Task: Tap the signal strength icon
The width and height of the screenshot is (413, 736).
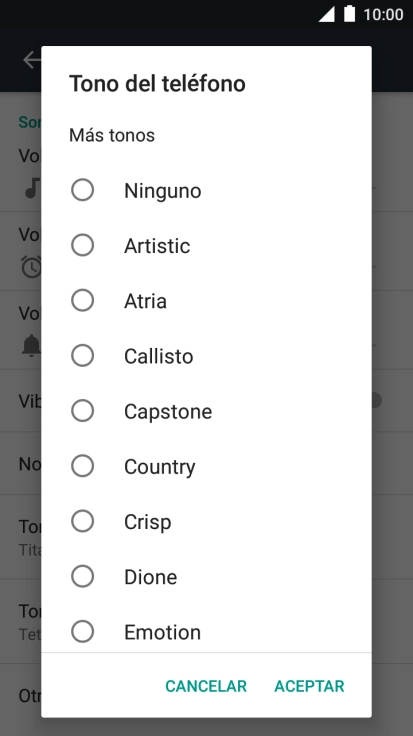Action: point(327,14)
